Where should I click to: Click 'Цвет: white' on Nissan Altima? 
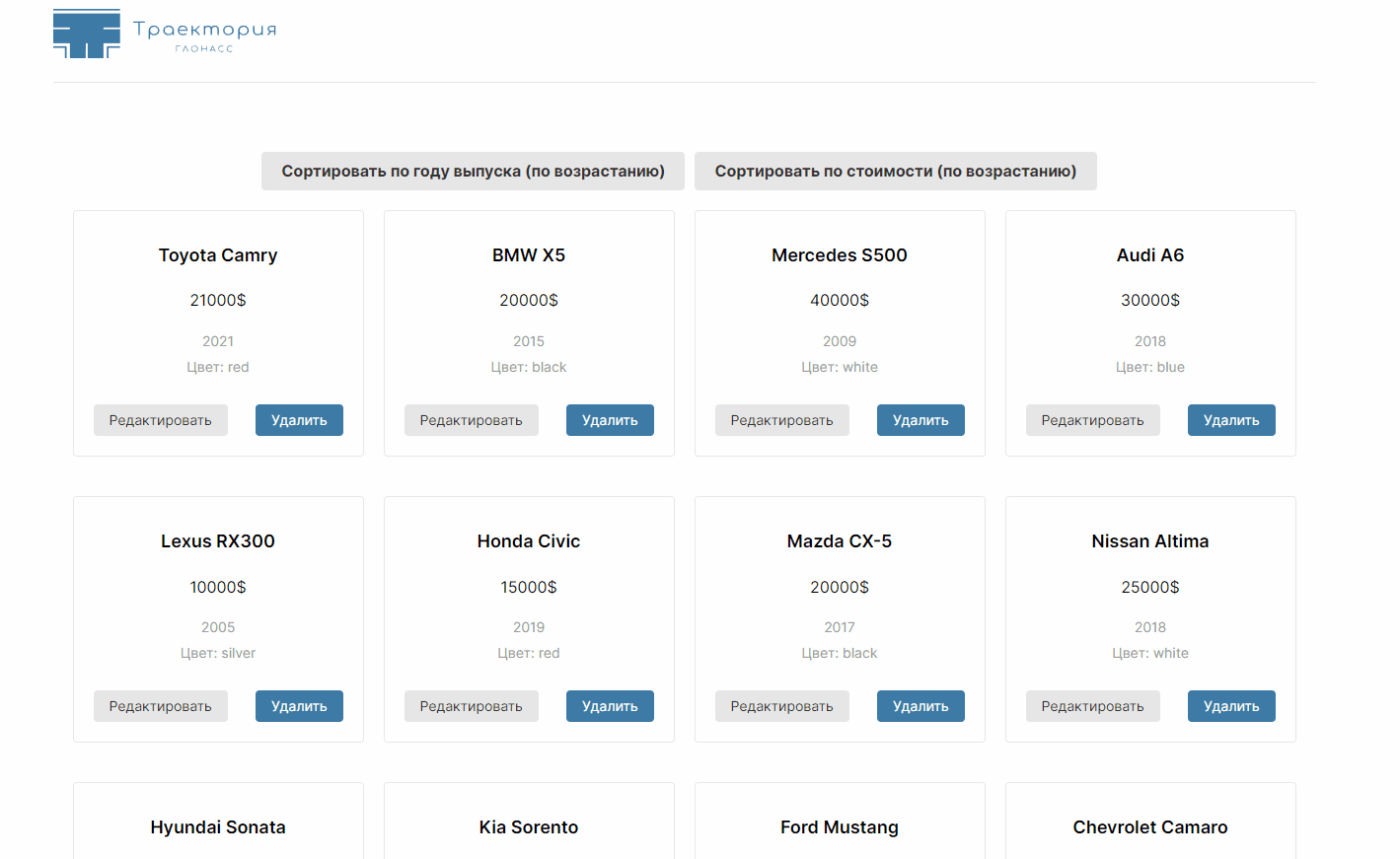coord(1150,653)
